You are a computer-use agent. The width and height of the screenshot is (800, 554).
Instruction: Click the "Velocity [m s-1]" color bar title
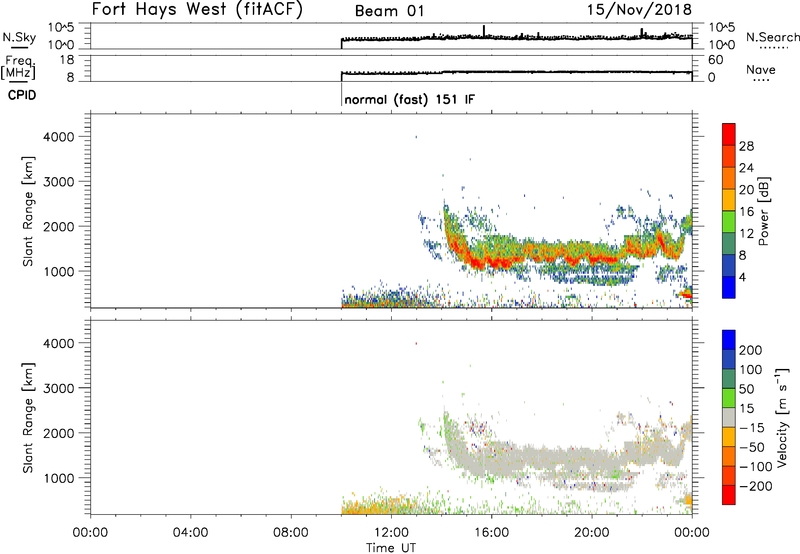pyautogui.click(x=782, y=417)
